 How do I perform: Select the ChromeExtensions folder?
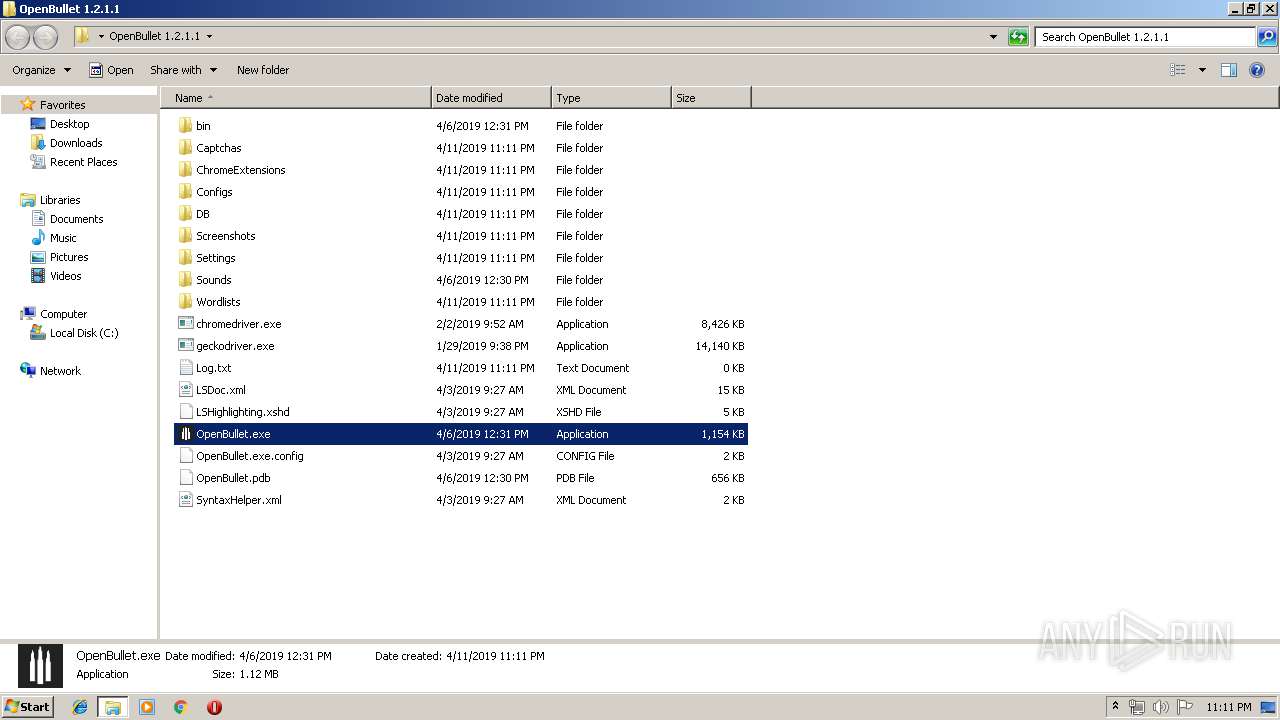click(240, 170)
